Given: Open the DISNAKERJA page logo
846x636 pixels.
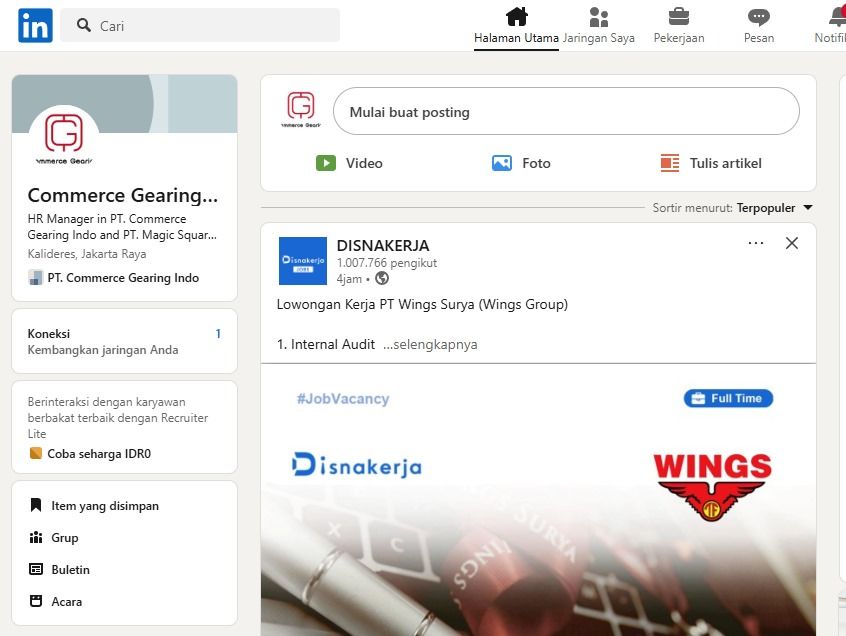Looking at the screenshot, I should (303, 261).
